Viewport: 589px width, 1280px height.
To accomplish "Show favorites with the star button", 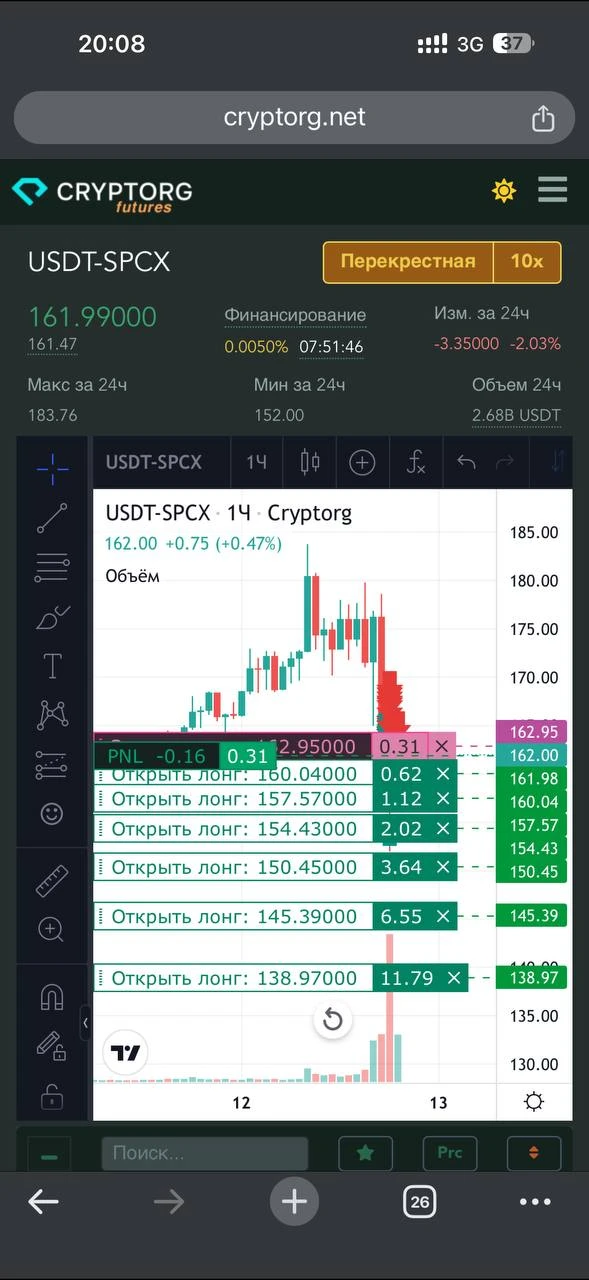I will pyautogui.click(x=365, y=1153).
